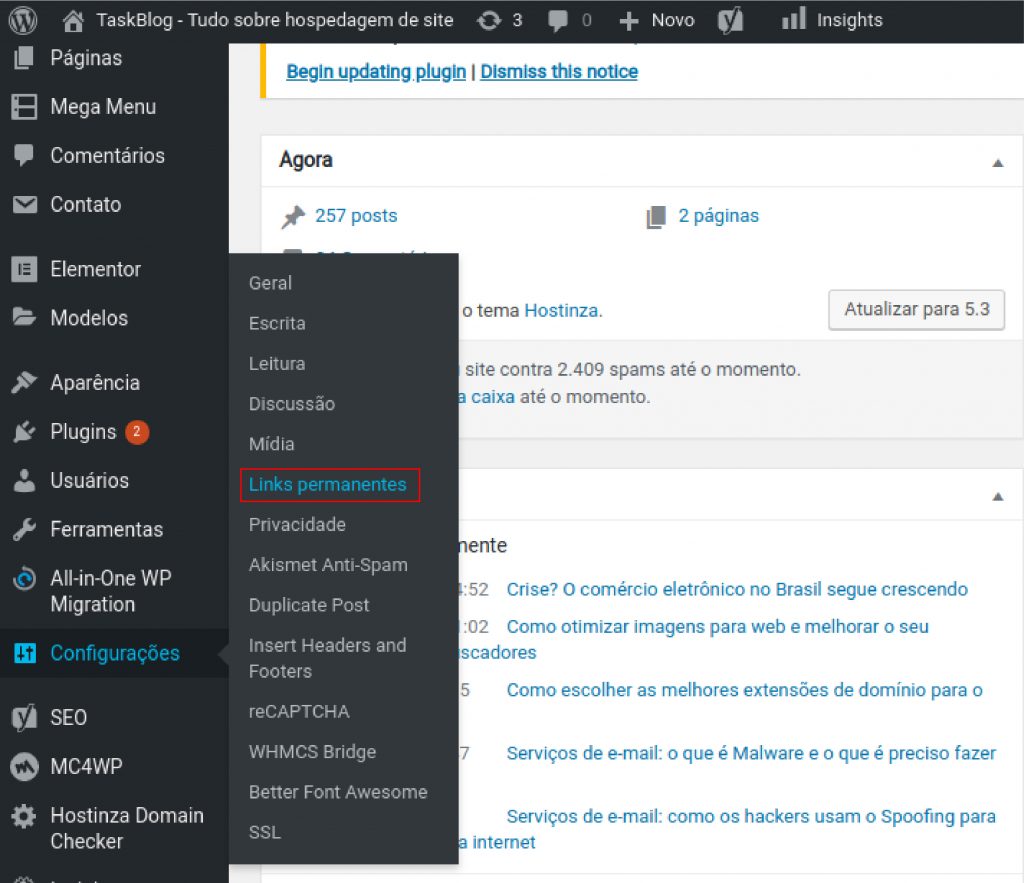
Task: Select Links permanentes in settings submenu
Action: pyautogui.click(x=328, y=484)
